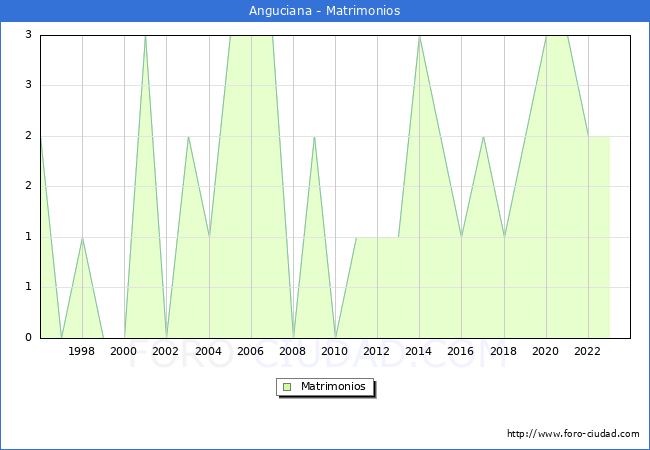Image resolution: width=650 pixels, height=450 pixels.
Task: Click the 2020 x-axis label
Action: pyautogui.click(x=546, y=351)
